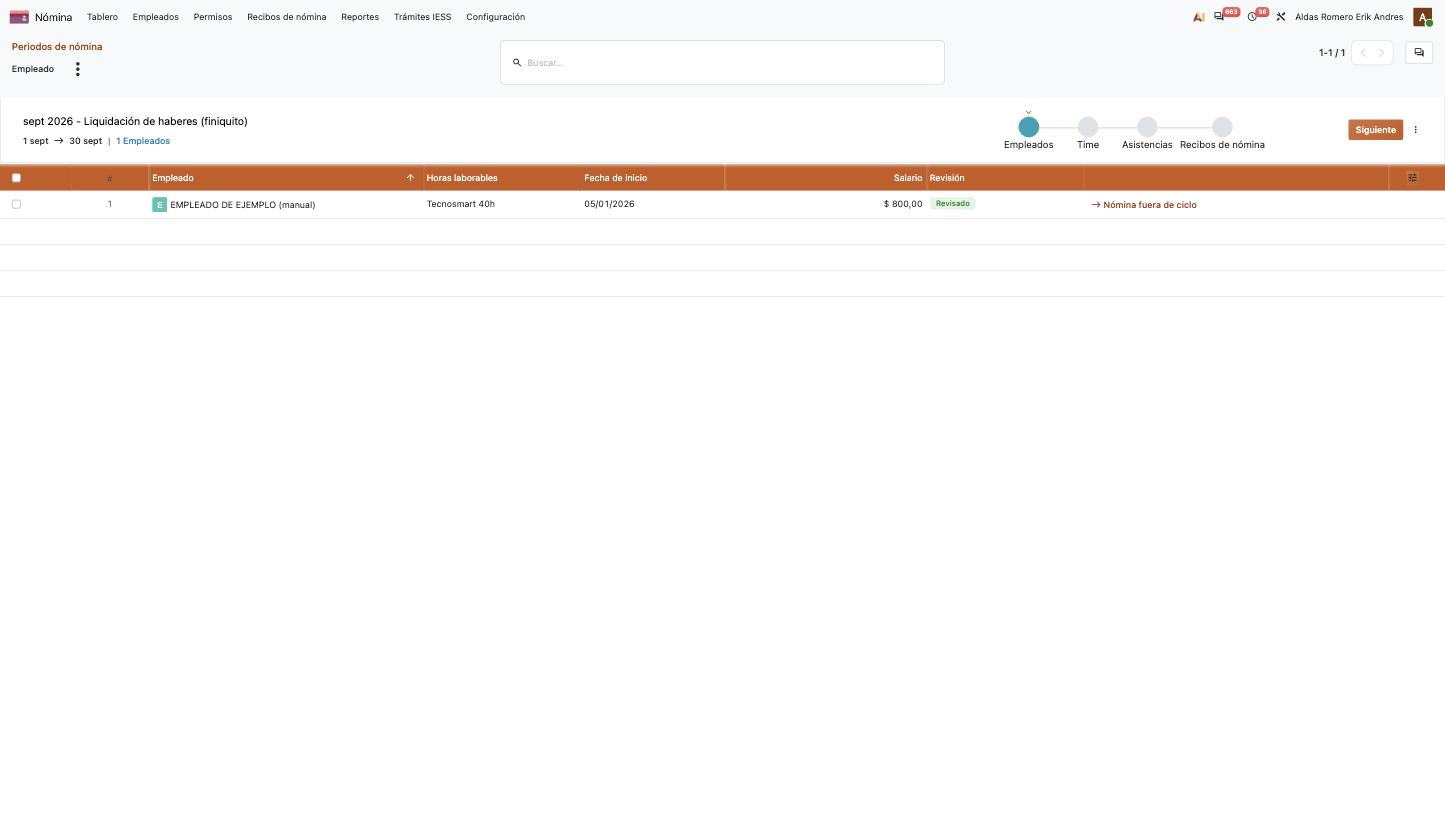Sort by the Fecha de inicio column header

[616, 178]
